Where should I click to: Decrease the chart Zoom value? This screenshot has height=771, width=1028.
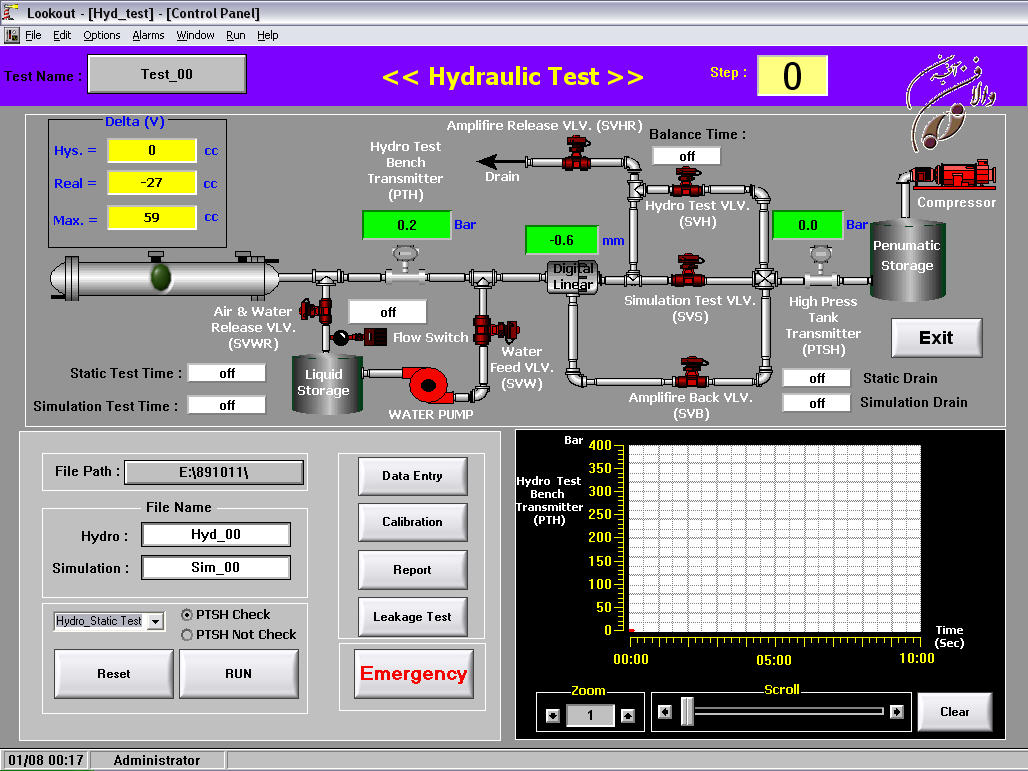tap(553, 715)
